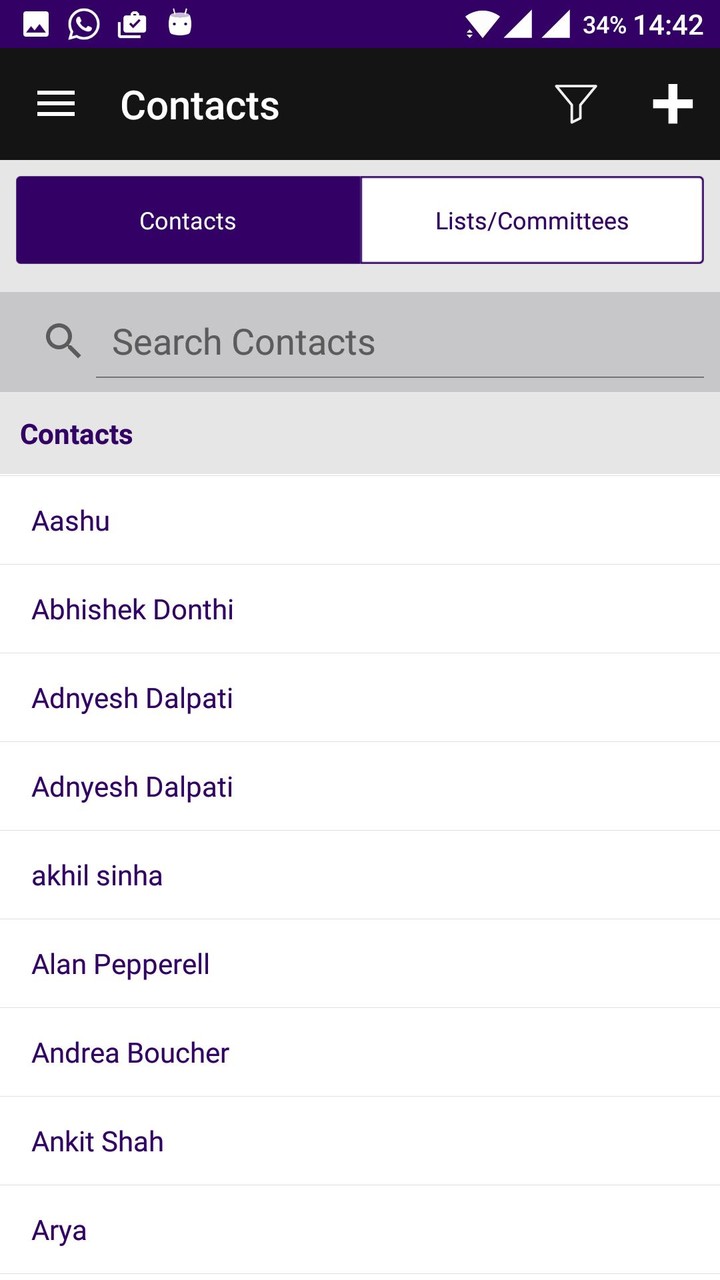The width and height of the screenshot is (720, 1280).
Task: Open the hamburger navigation menu
Action: 56,104
